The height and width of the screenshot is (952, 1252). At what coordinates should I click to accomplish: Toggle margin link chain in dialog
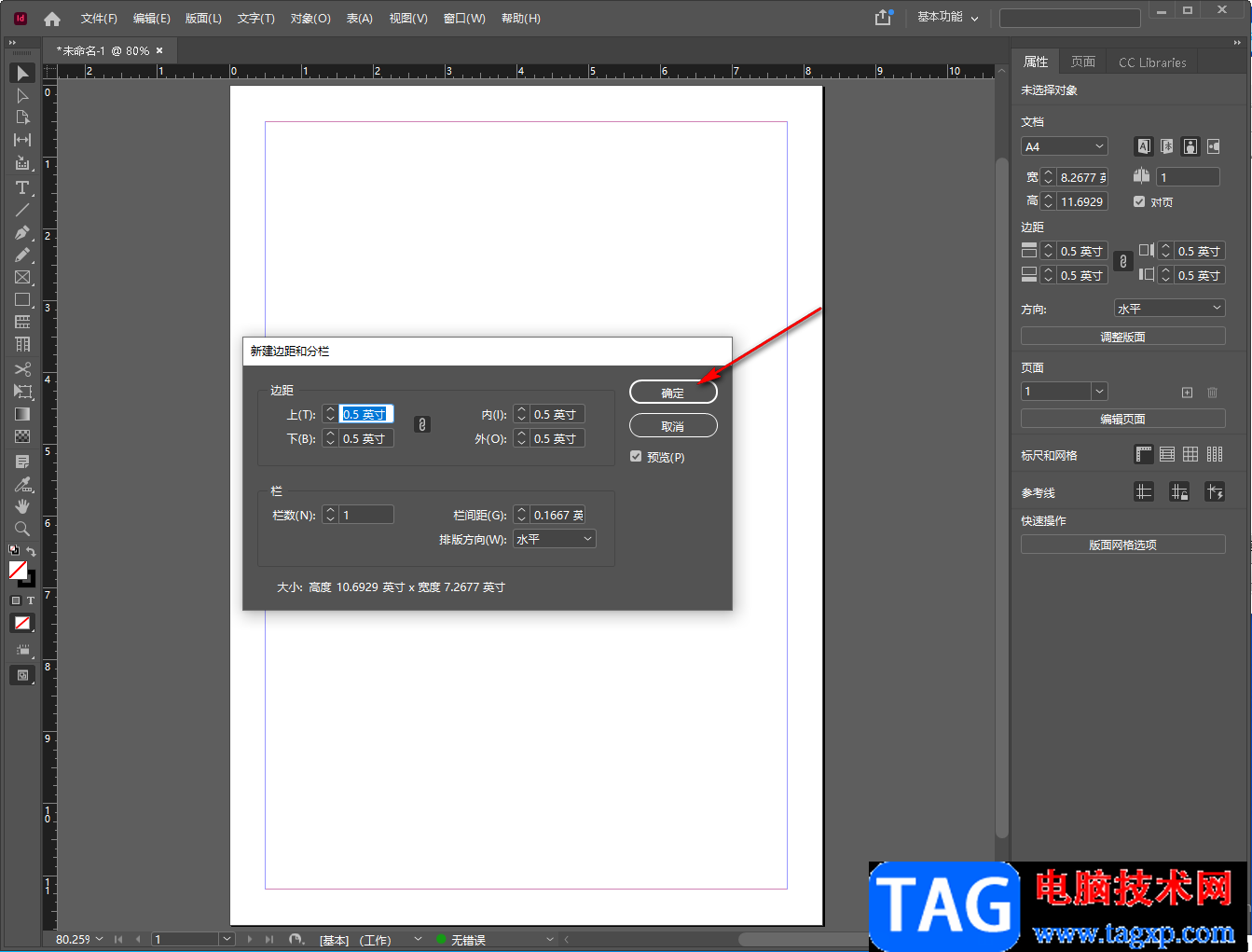click(422, 425)
